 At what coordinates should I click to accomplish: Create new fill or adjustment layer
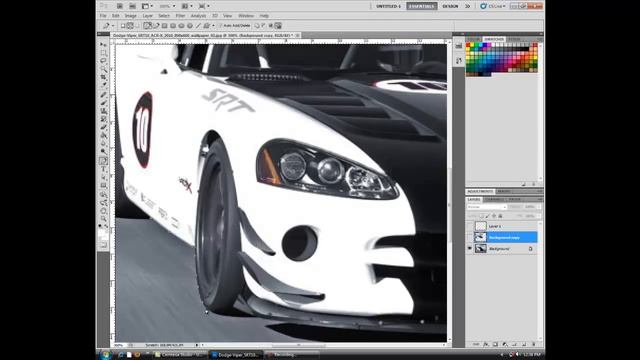505,344
